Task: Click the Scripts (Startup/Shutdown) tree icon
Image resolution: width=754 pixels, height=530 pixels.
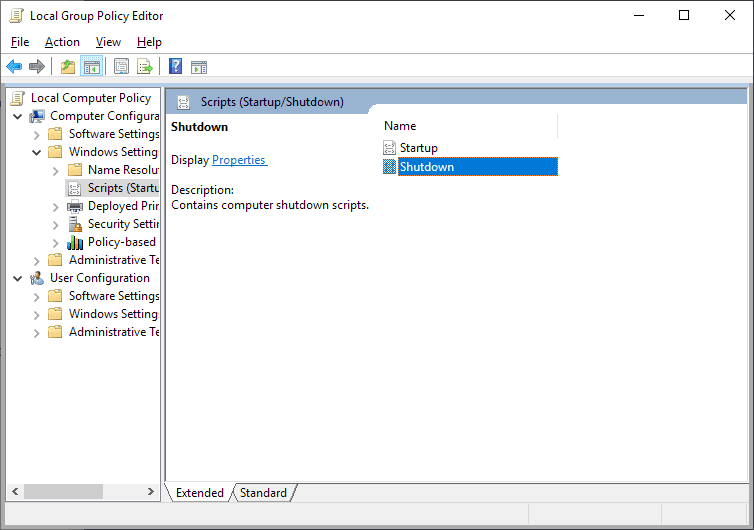Action: [74, 188]
